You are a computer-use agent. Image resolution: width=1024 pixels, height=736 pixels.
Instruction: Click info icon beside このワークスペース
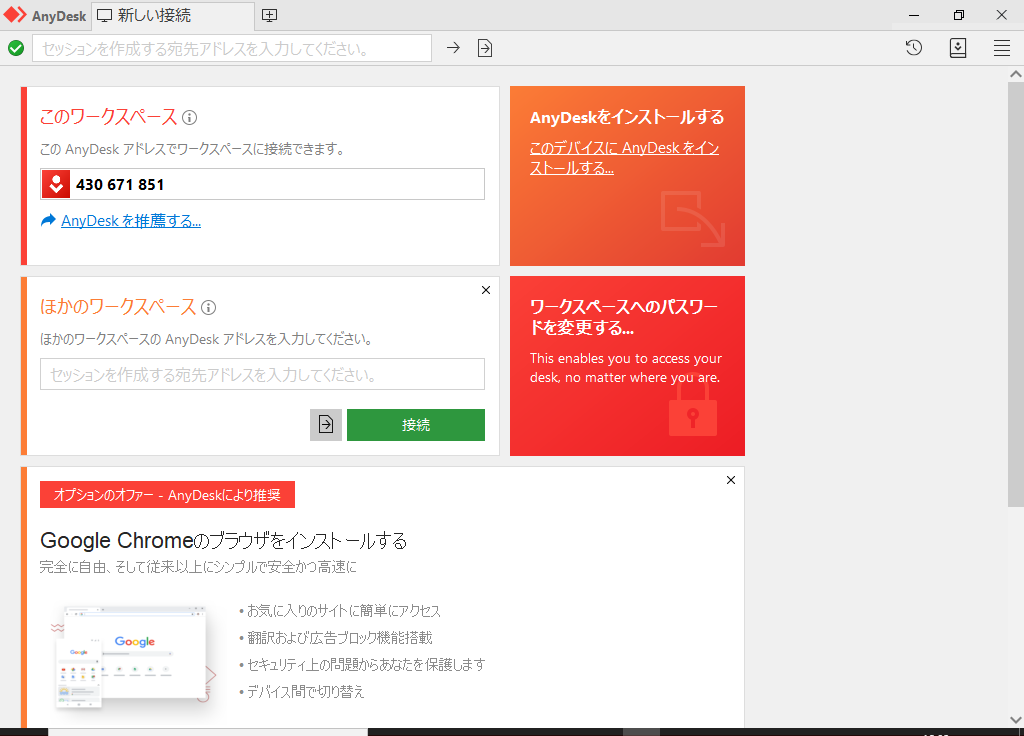coord(189,118)
